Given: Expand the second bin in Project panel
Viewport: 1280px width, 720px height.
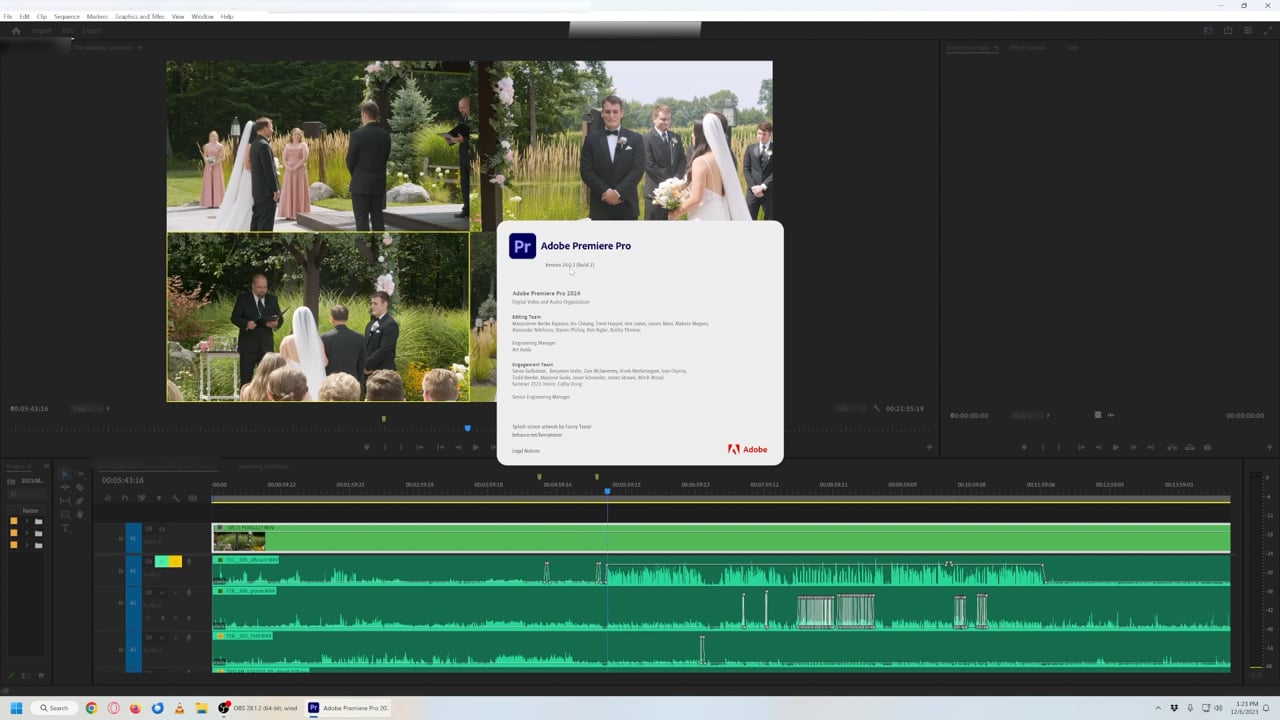Looking at the screenshot, I should [x=27, y=533].
